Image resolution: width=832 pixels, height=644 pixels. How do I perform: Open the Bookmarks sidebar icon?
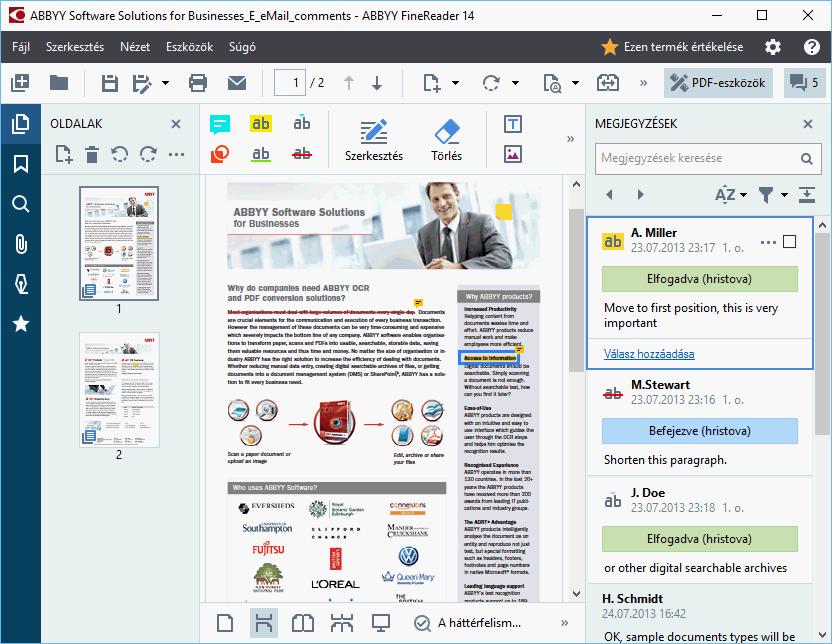(21, 164)
